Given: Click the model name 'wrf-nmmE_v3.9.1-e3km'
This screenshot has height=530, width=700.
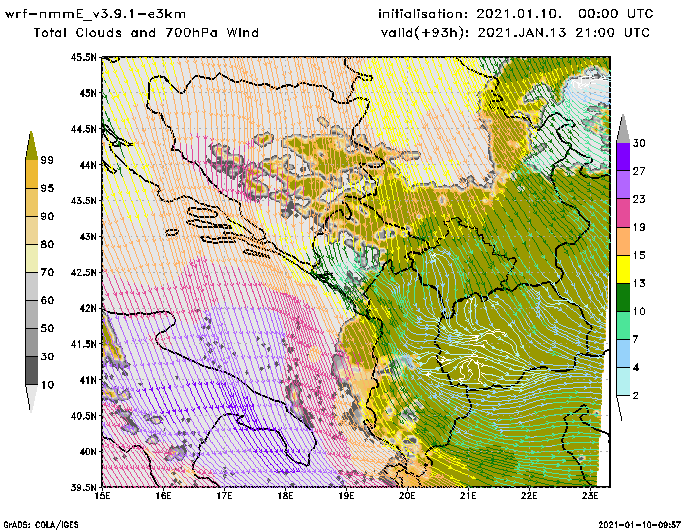Looking at the screenshot, I should [95, 14].
